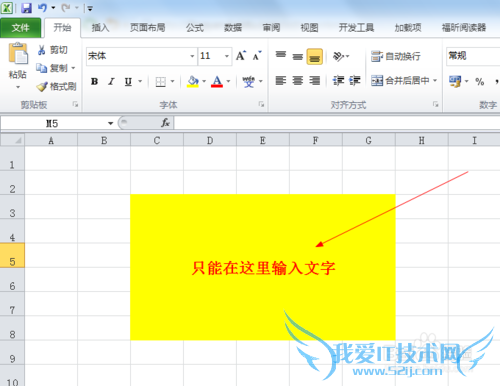
Task: Increase font size with large A
Action: click(241, 56)
